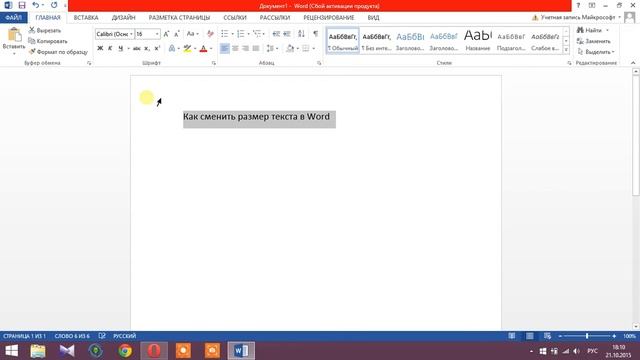Toggle show paragraph marks (¶)
The width and height of the screenshot is (640, 360).
pos(316,34)
